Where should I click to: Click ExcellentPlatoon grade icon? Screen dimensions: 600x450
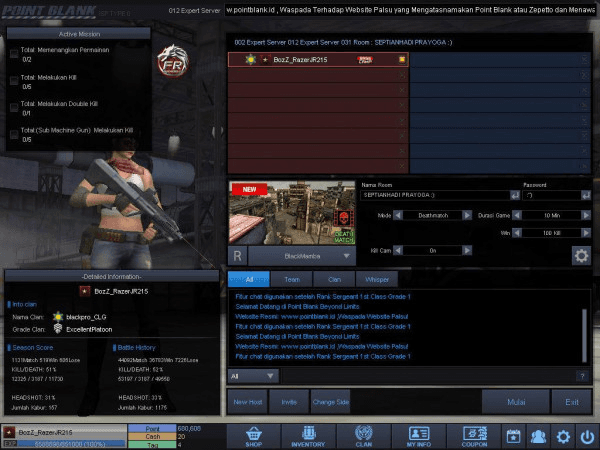click(58, 329)
